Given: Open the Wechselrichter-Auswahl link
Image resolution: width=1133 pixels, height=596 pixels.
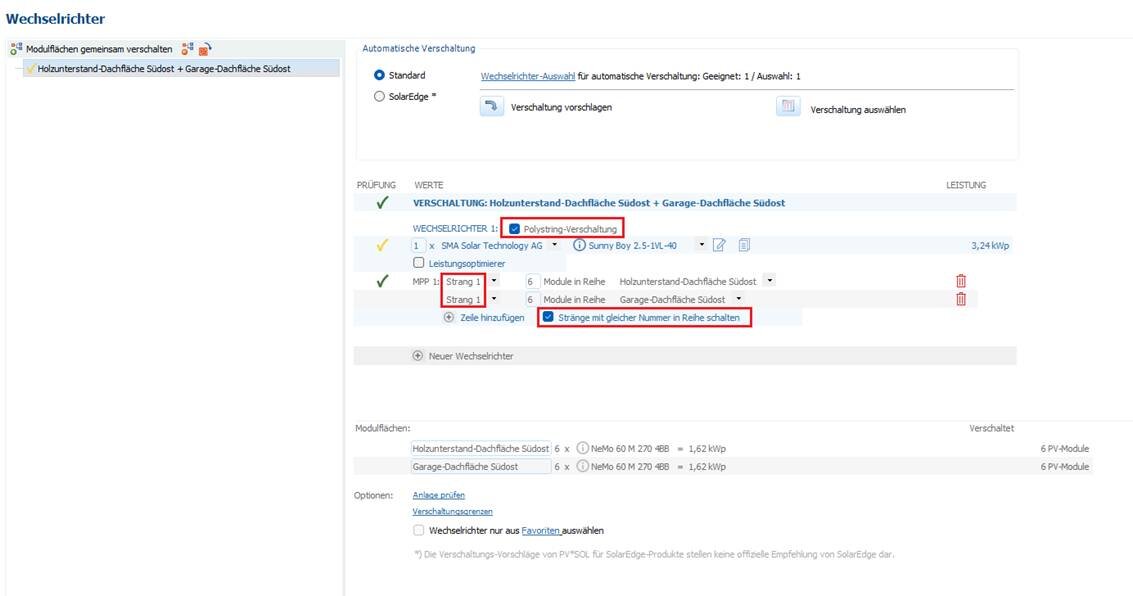Looking at the screenshot, I should coord(528,76).
